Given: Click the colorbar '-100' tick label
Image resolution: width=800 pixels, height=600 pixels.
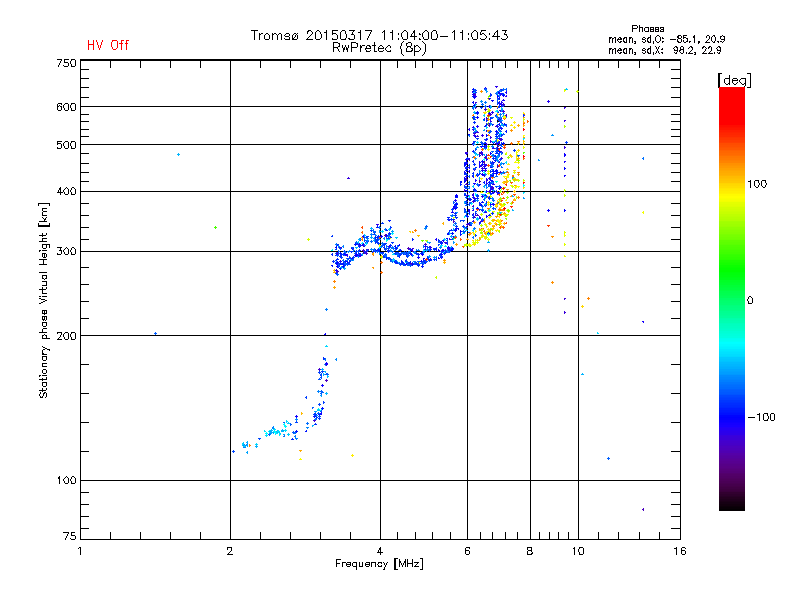Looking at the screenshot, I should [x=761, y=417].
